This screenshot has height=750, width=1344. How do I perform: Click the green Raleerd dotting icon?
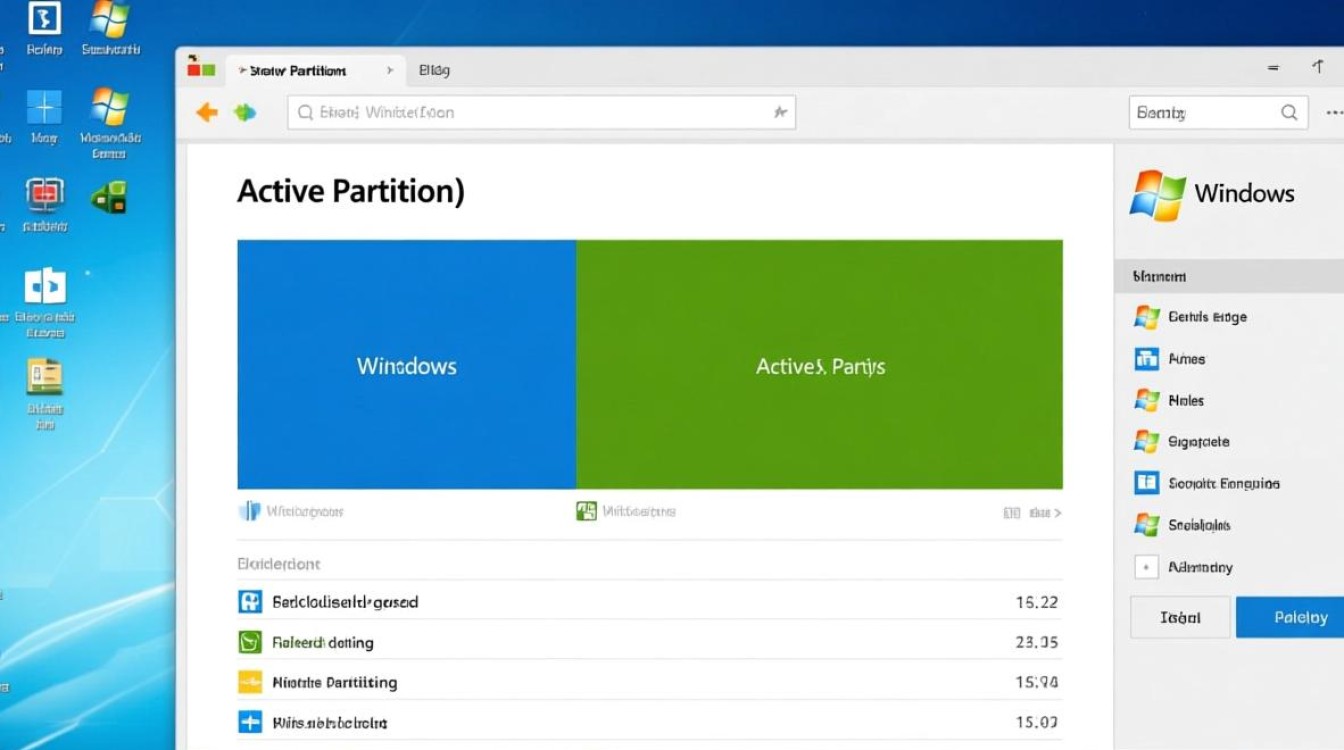[x=250, y=641]
